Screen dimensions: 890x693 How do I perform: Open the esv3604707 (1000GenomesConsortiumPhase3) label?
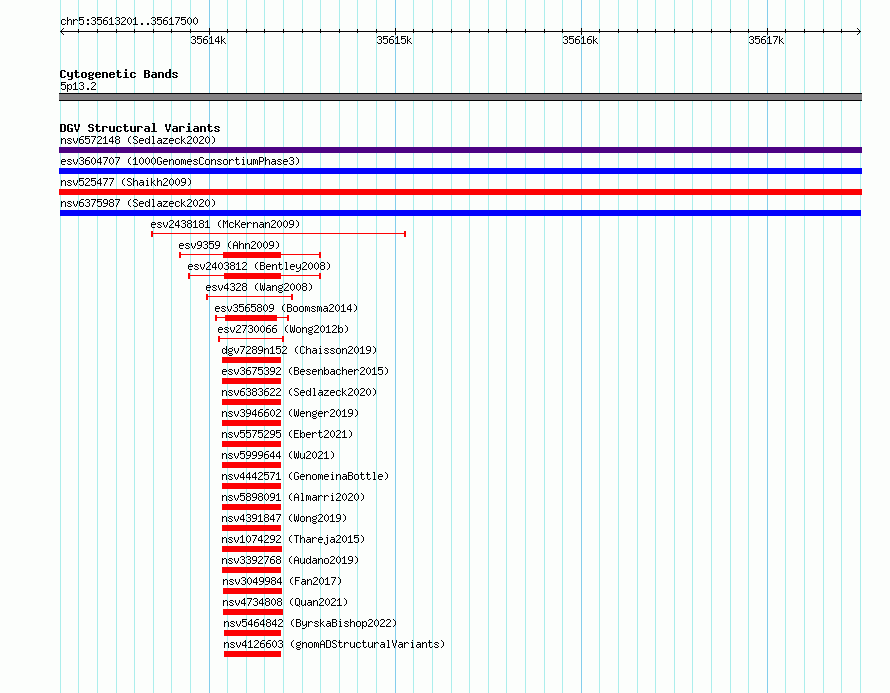point(180,161)
